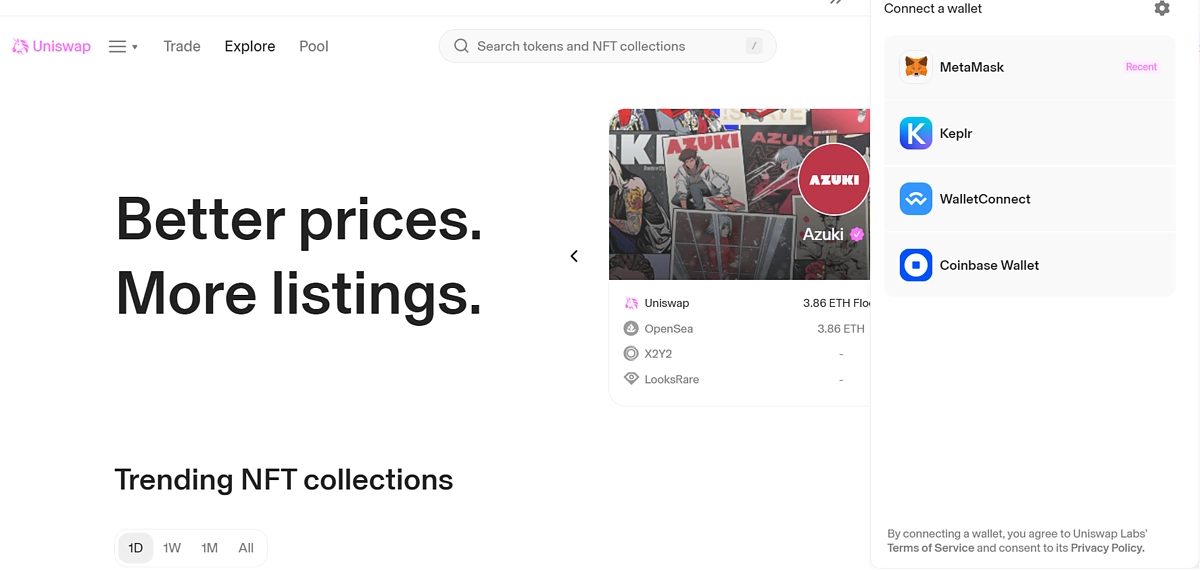Screen dimensions: 1200x570
Task: Focus the search tokens and NFT field
Action: (600, 46)
